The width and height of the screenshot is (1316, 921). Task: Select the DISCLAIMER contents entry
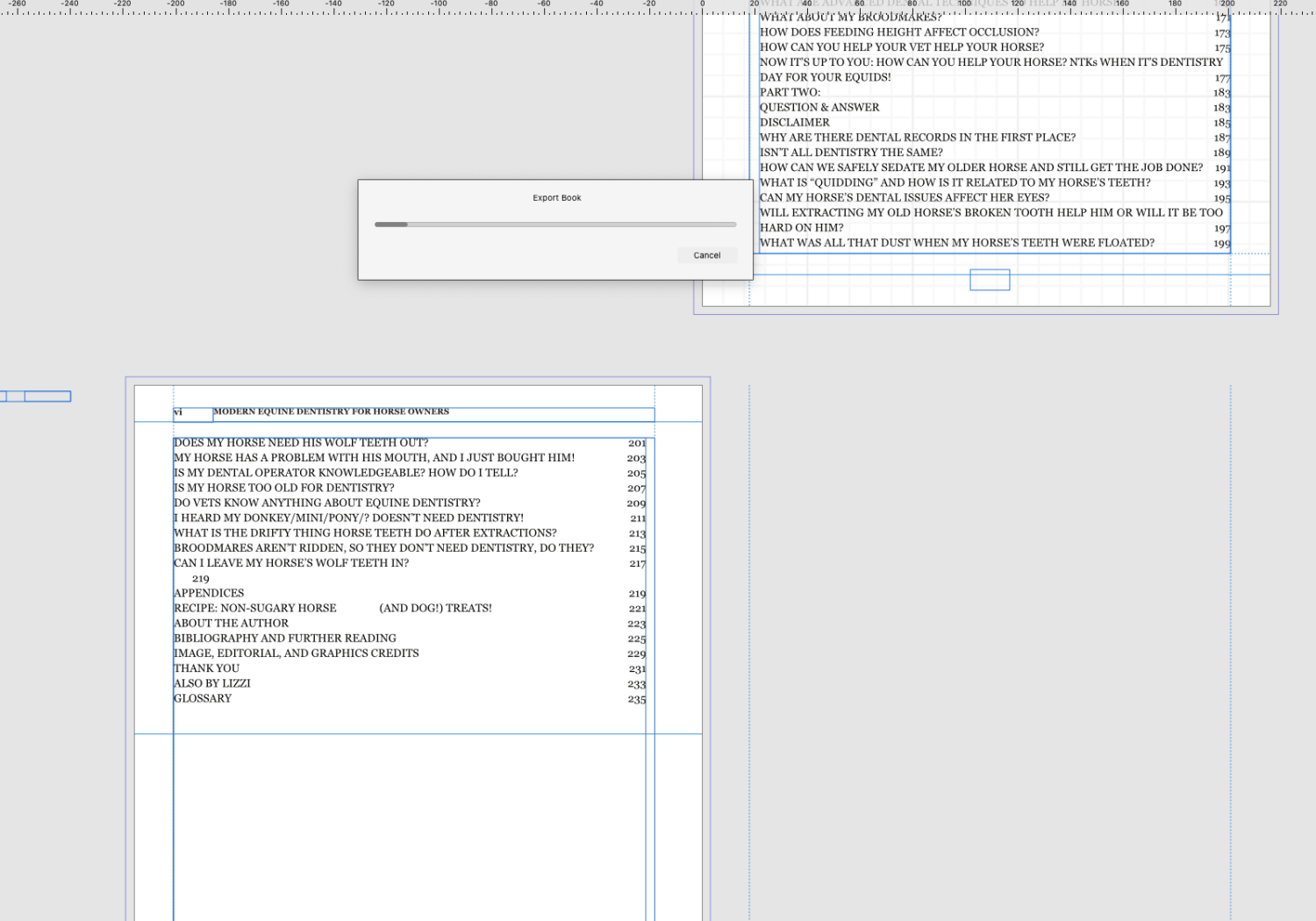794,122
